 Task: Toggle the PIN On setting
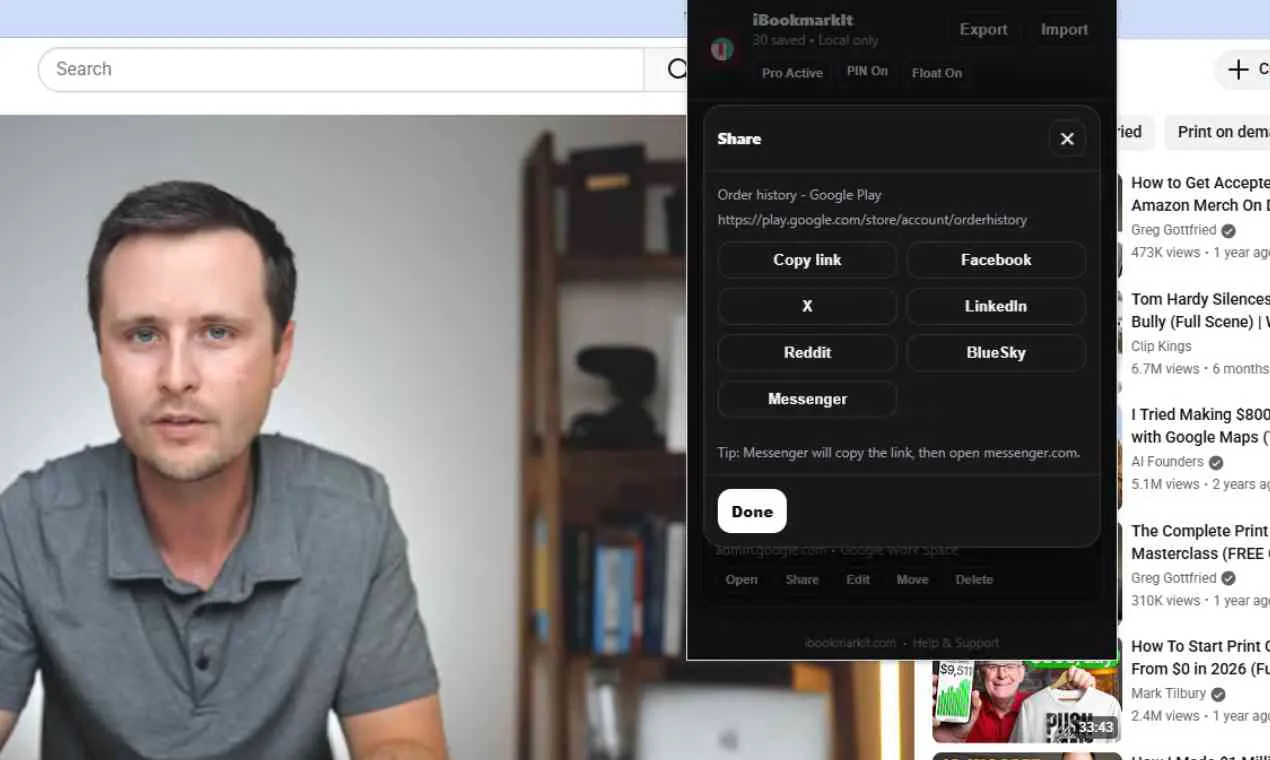[x=867, y=72]
